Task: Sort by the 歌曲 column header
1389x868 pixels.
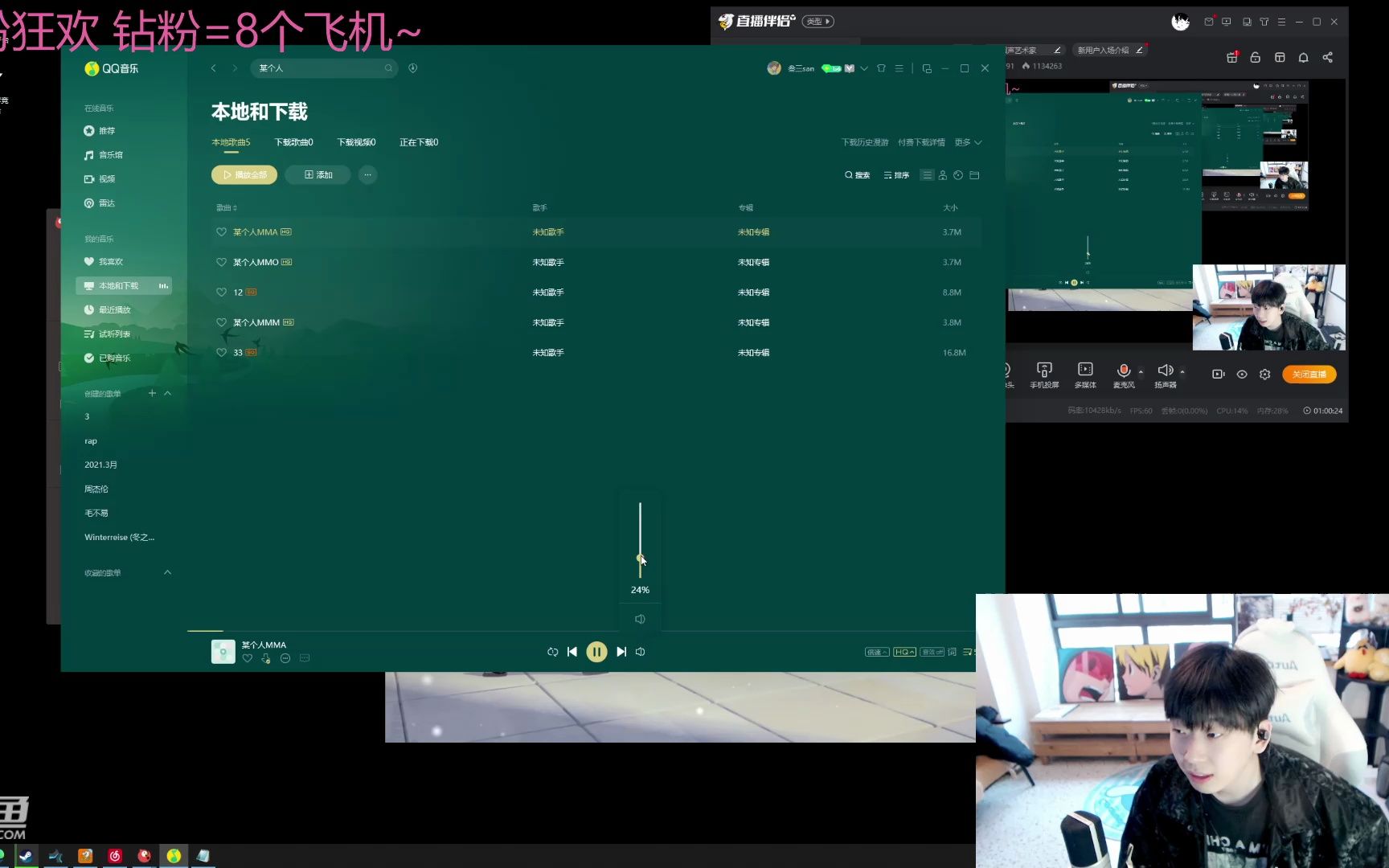Action: pos(226,207)
